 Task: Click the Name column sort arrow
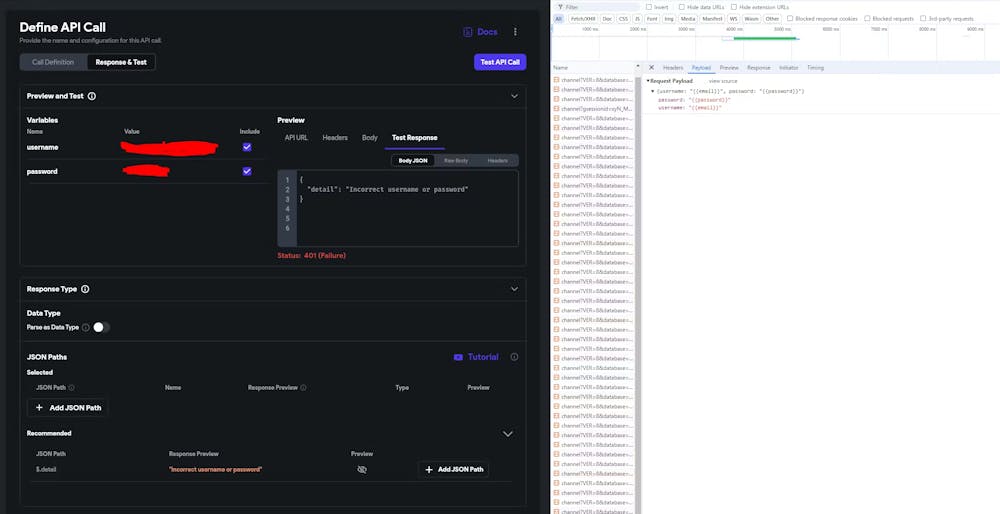pyautogui.click(x=637, y=68)
